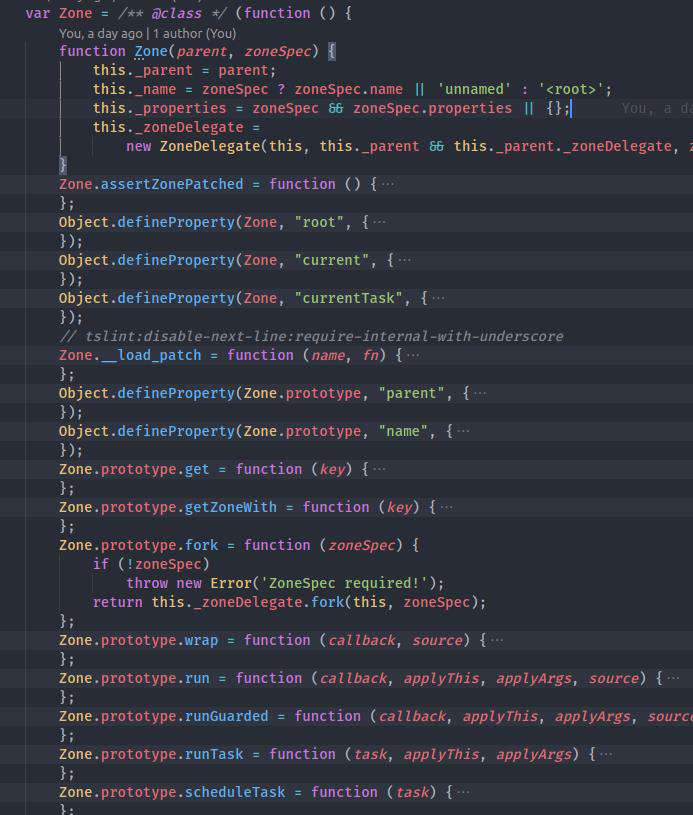Expand folded Zone.prototype.run function body
The width and height of the screenshot is (693, 815).
coord(673,678)
